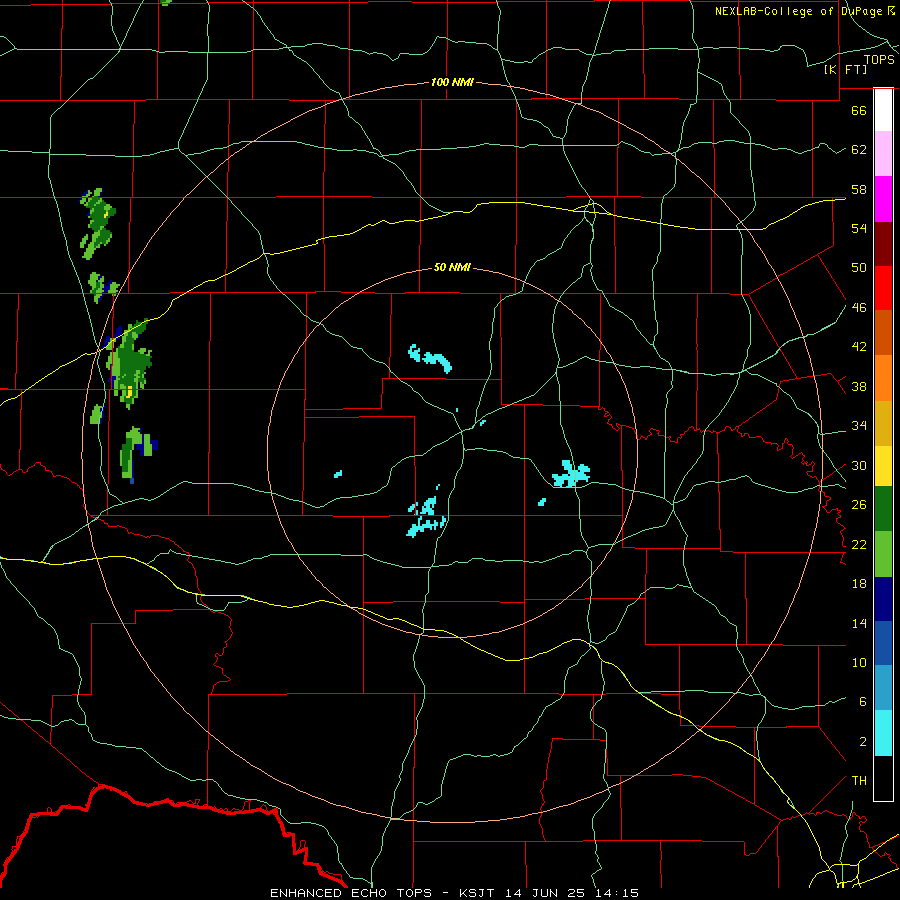Click the burnt orange legend color block

coord(883,333)
